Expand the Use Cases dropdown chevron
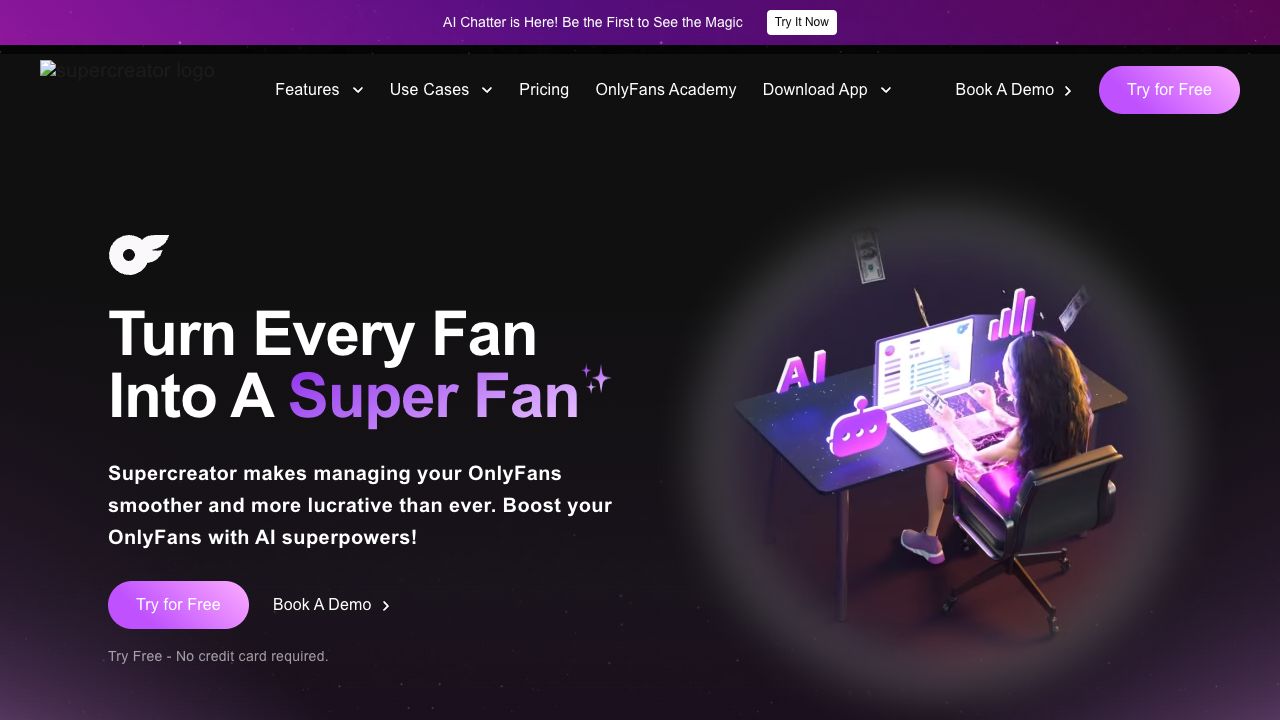 click(x=487, y=90)
